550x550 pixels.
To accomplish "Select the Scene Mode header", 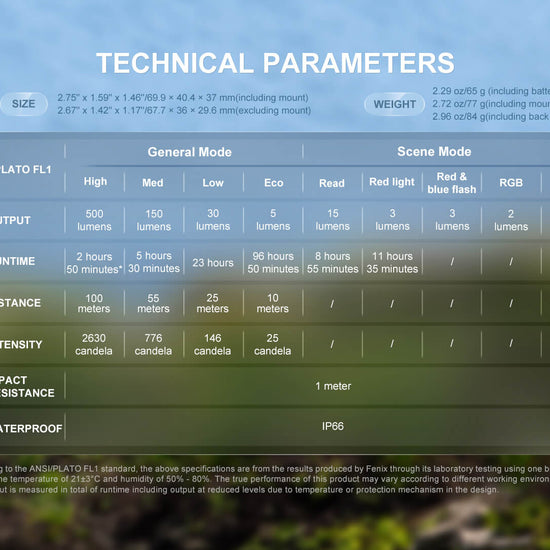I will tap(434, 152).
